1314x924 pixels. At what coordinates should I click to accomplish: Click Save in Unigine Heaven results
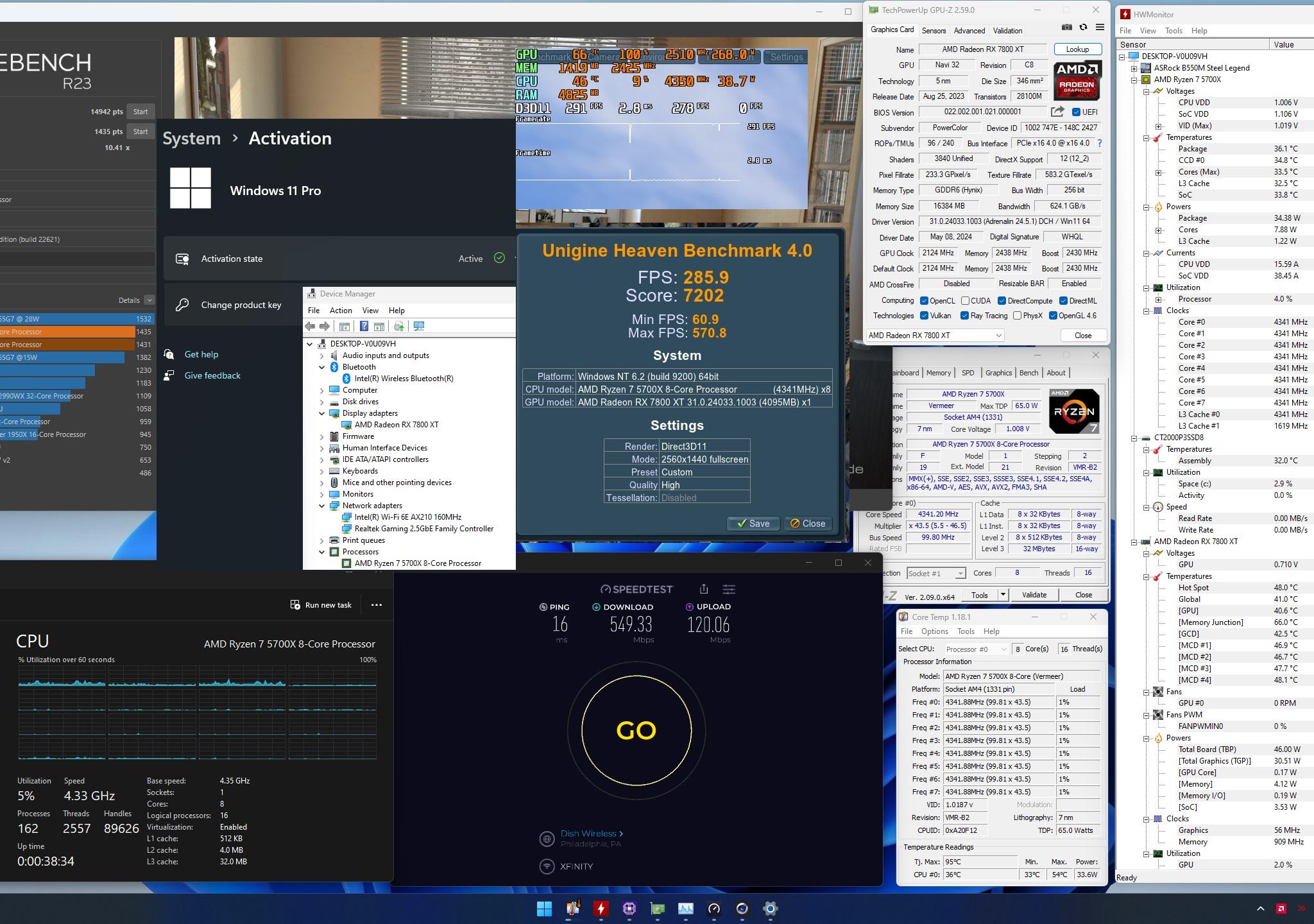click(x=753, y=524)
